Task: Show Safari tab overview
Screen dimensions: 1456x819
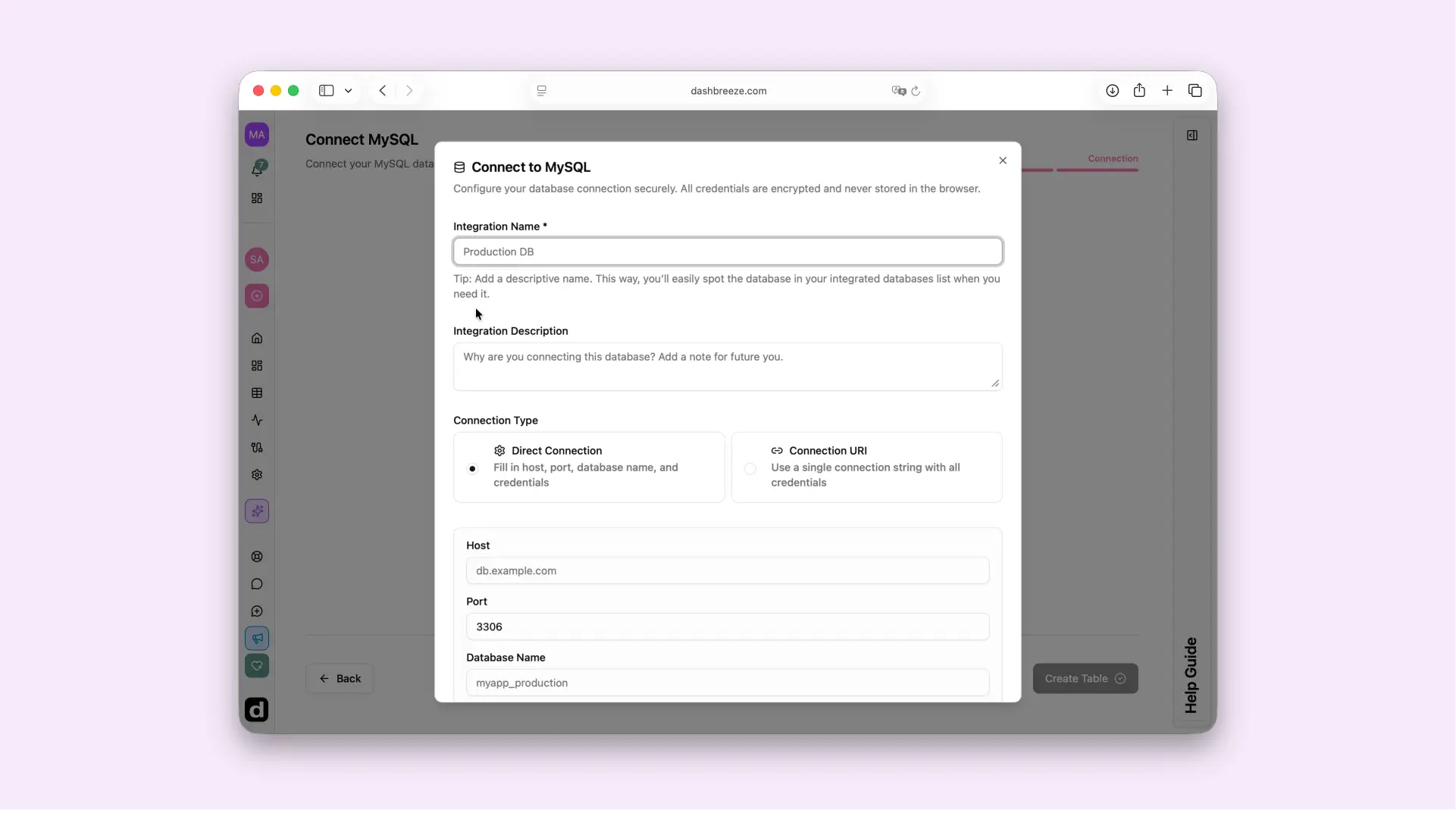Action: 1196,91
